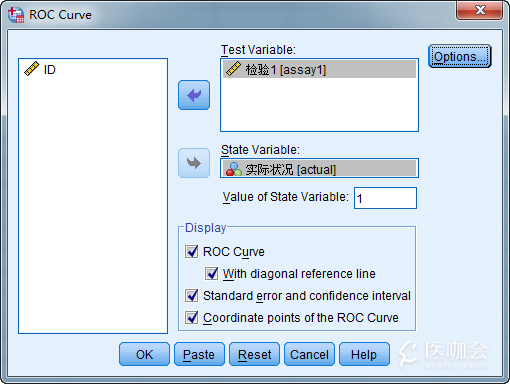Click the Cancel button
The height and width of the screenshot is (384, 510).
pyautogui.click(x=309, y=354)
